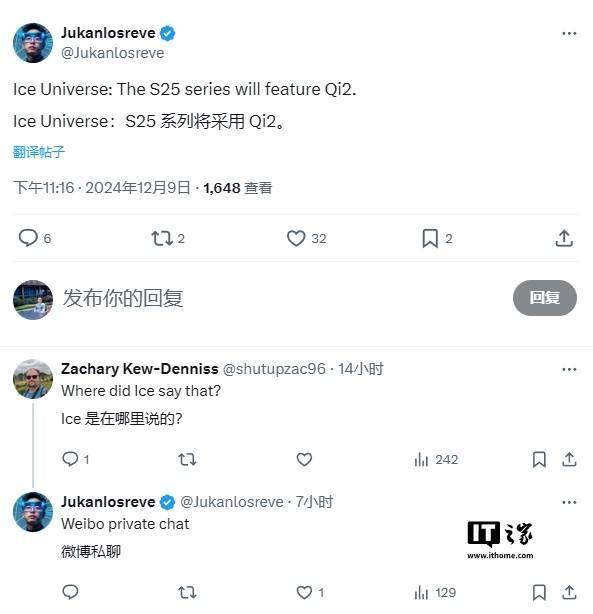
Task: Open more options on Zachary's reply
Action: (x=569, y=369)
